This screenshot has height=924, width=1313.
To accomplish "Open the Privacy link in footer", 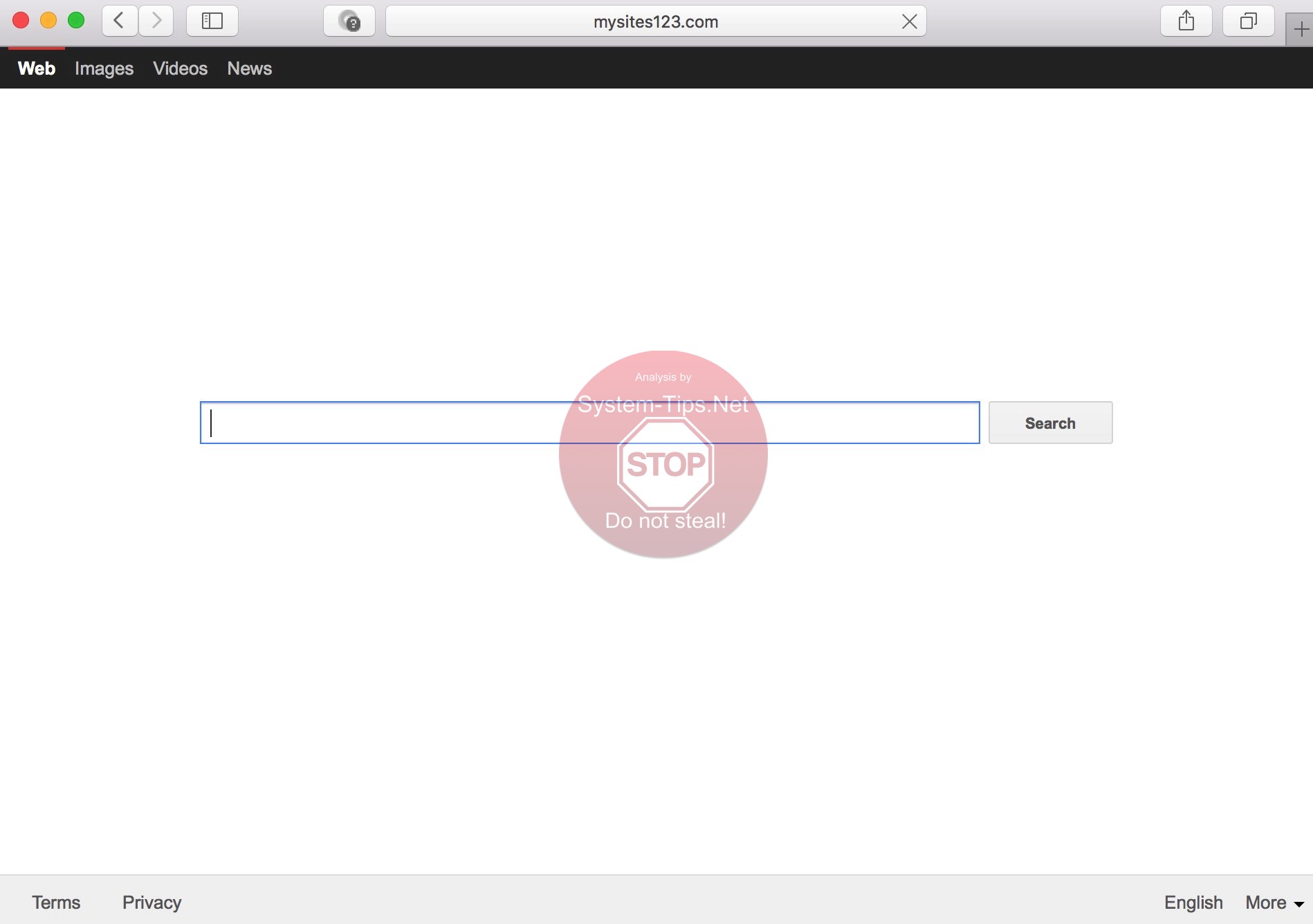I will pyautogui.click(x=151, y=902).
